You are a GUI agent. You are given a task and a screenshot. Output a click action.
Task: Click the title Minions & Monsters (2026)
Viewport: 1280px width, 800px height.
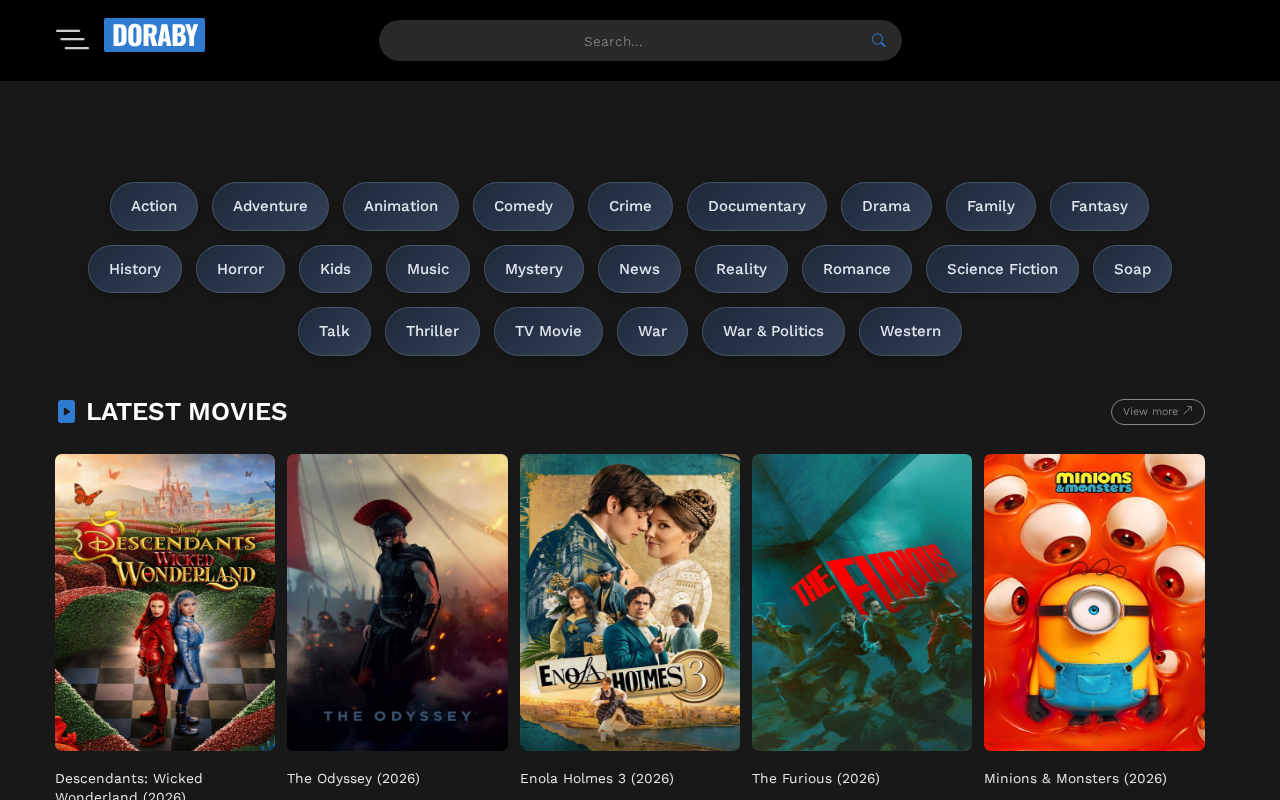coord(1075,778)
